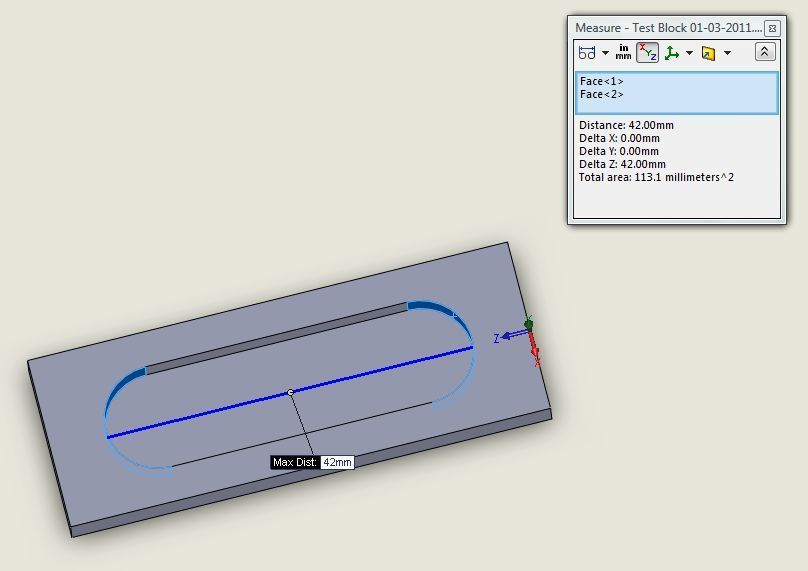Open Units/Precision via the in/mm icon
Viewport: 808px width, 571px height.
[x=624, y=52]
